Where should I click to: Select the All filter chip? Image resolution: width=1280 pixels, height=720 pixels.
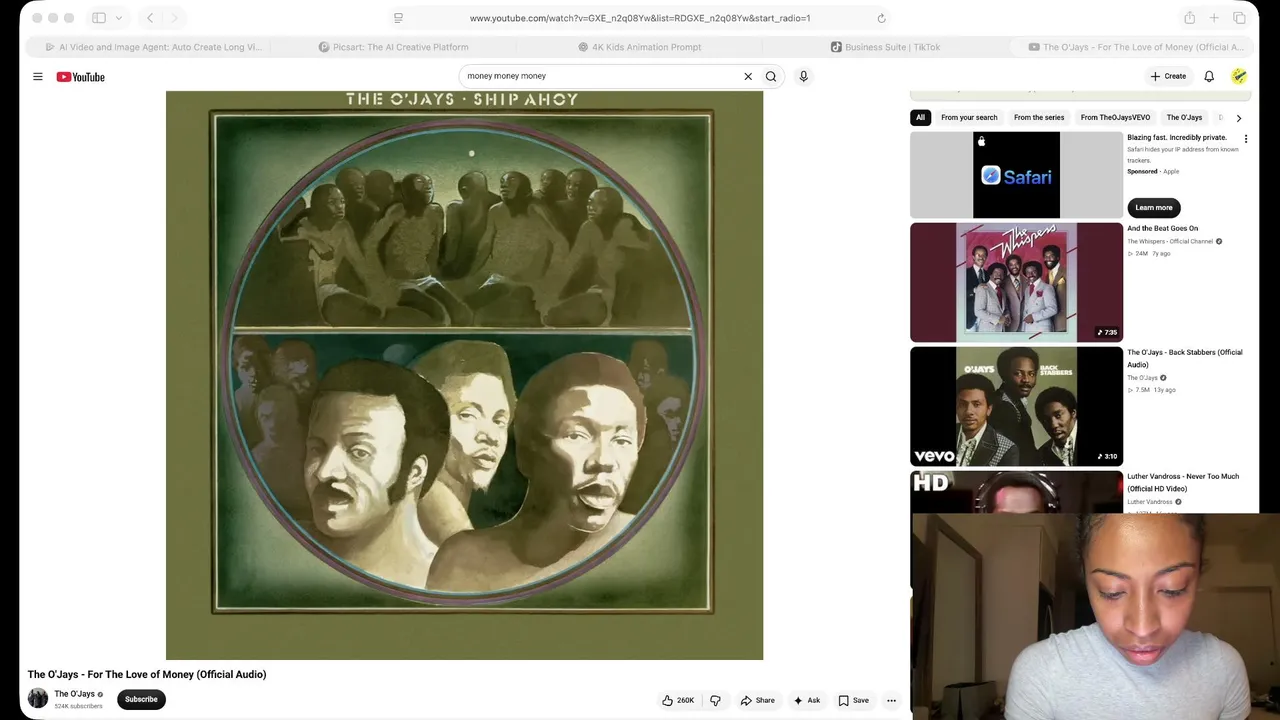point(920,118)
